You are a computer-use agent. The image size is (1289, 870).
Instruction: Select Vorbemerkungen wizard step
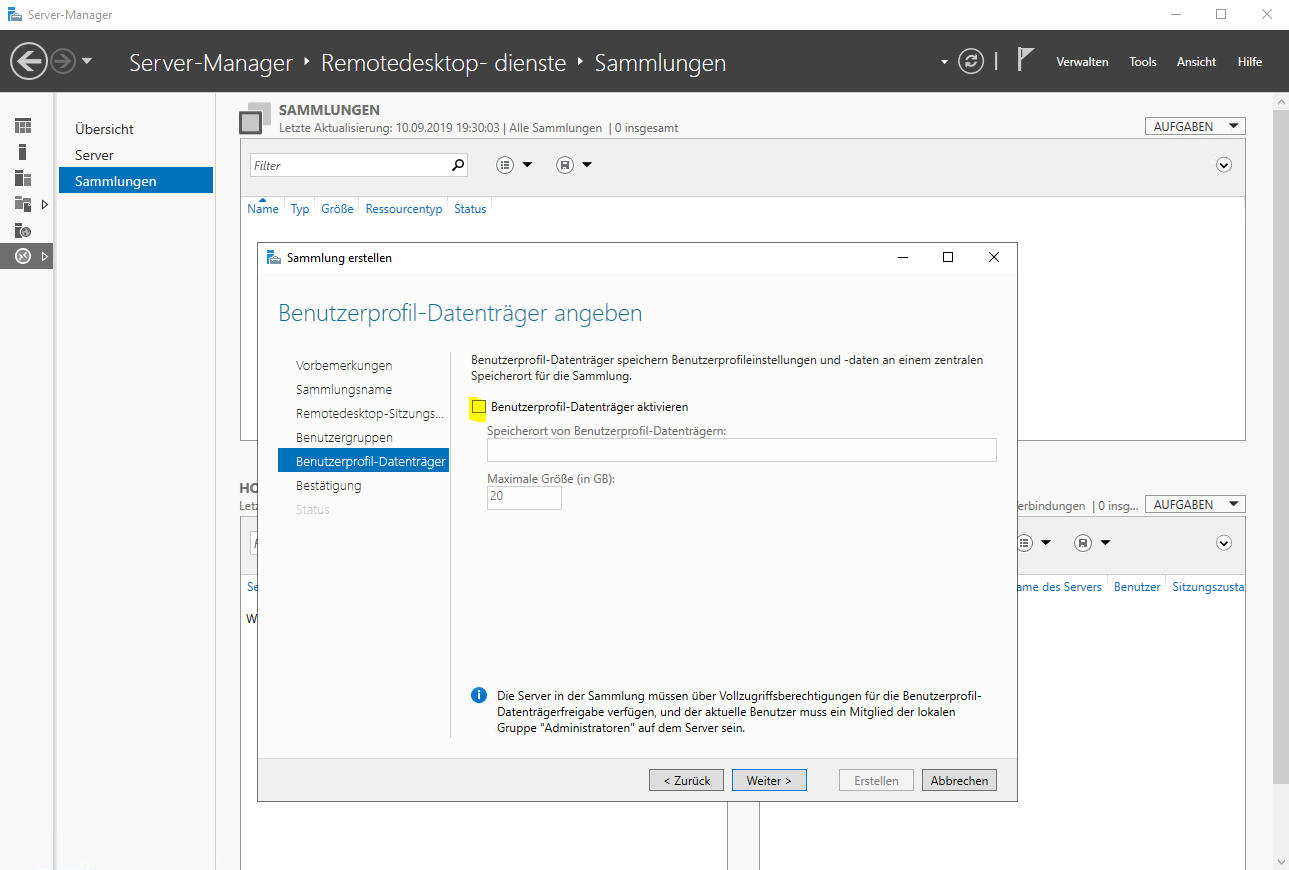(344, 366)
